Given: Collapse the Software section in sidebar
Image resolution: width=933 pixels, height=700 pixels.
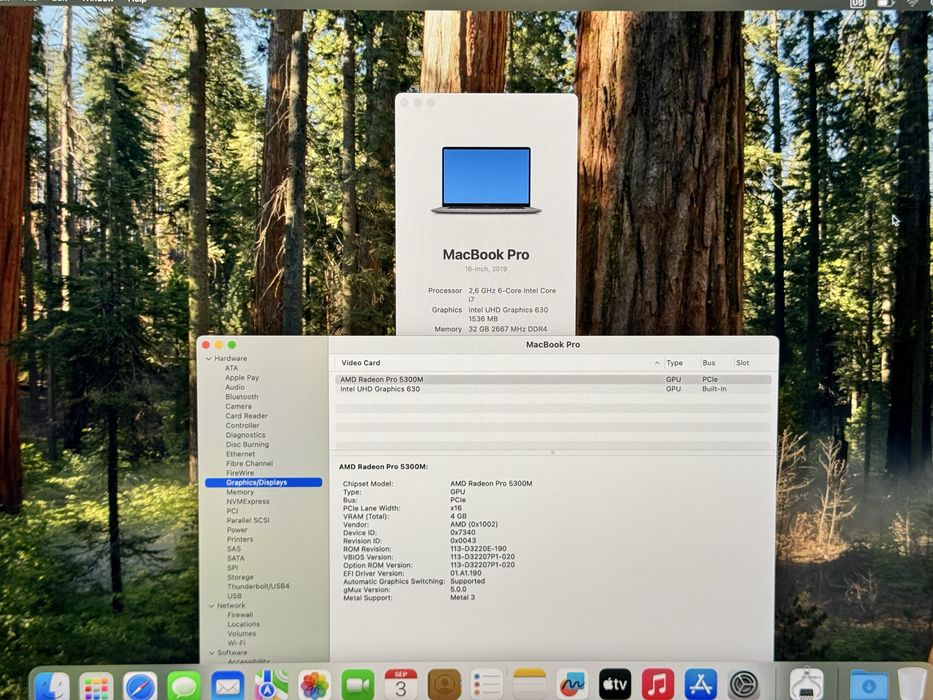Looking at the screenshot, I should point(212,653).
